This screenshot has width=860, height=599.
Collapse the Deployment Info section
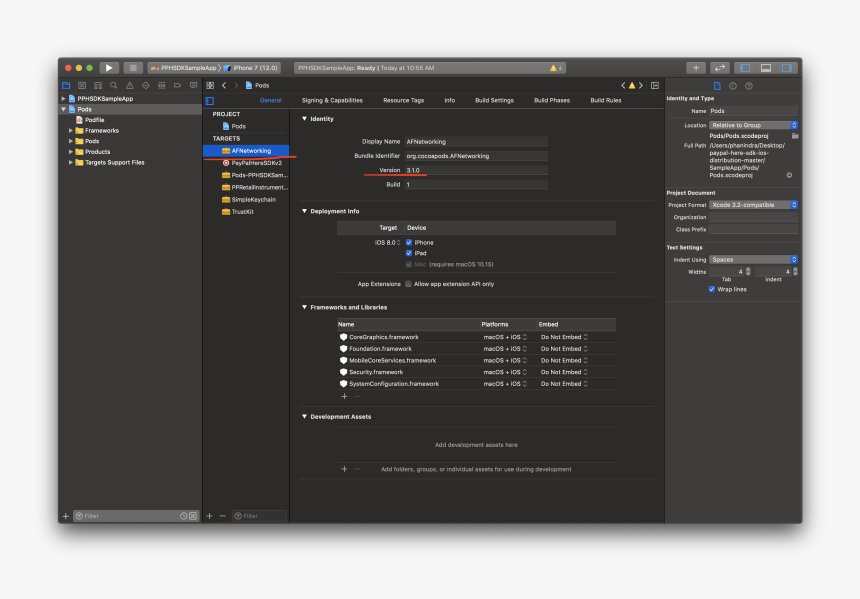[x=304, y=211]
